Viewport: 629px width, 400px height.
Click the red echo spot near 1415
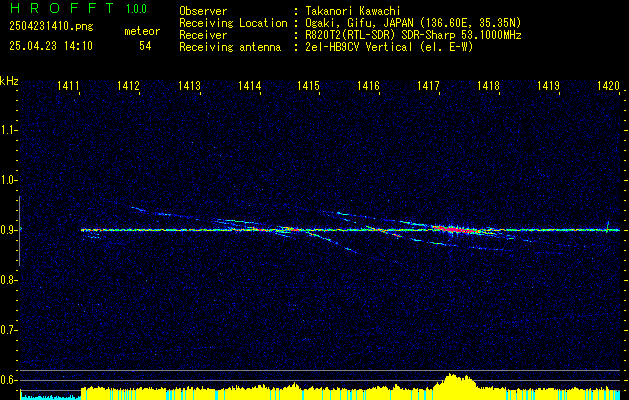(294, 230)
